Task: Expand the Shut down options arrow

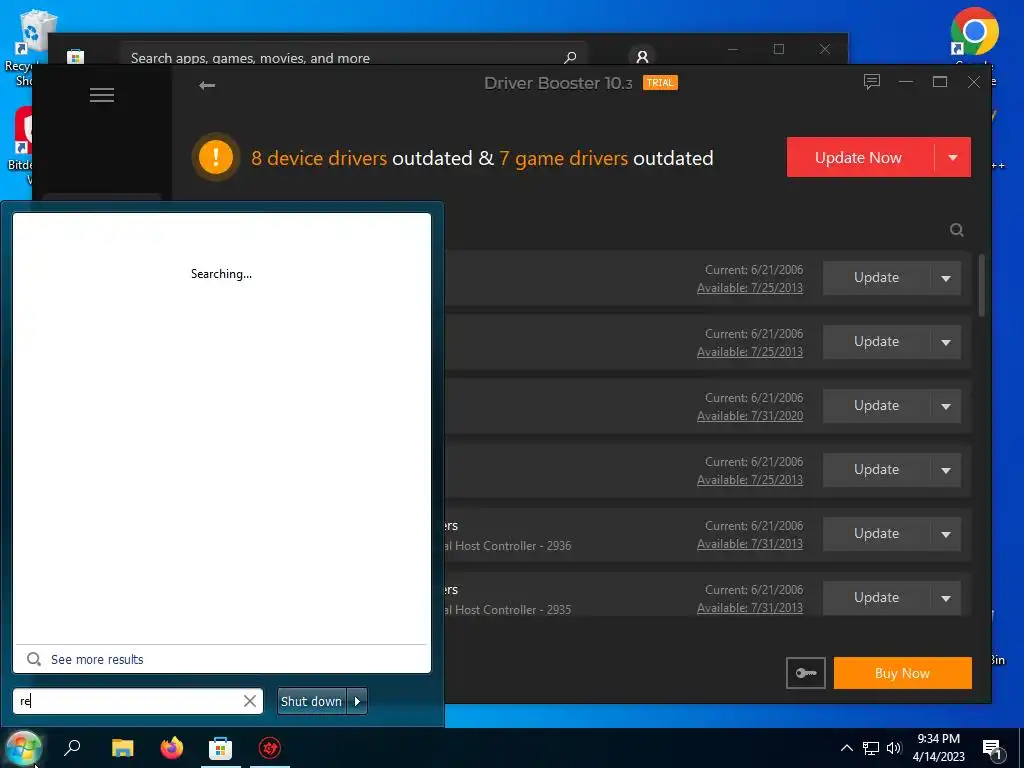Action: pos(357,701)
